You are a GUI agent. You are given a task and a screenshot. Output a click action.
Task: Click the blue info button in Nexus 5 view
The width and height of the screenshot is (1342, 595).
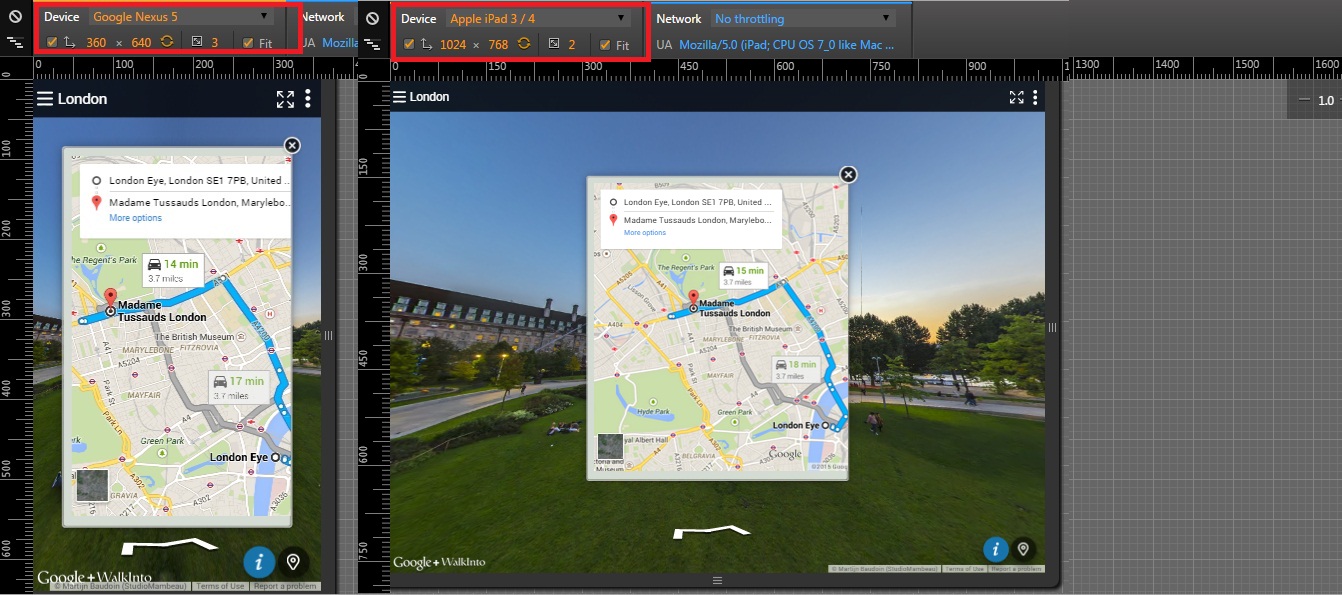(259, 562)
